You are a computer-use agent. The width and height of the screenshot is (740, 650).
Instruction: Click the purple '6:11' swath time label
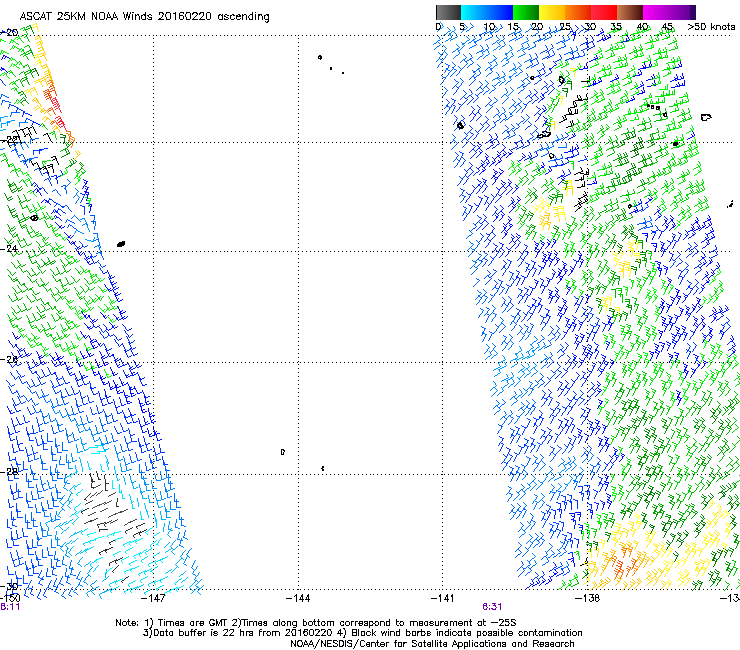coord(10,607)
